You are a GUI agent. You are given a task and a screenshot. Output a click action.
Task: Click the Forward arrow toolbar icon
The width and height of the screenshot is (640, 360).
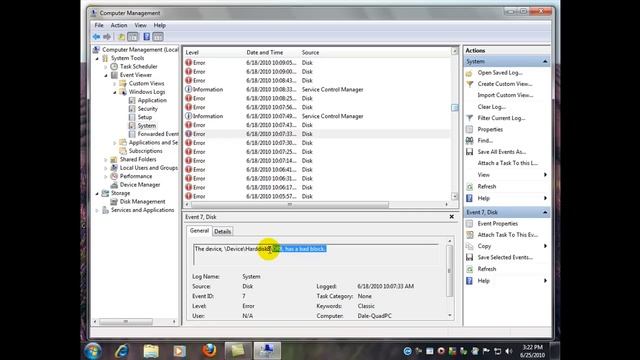107,37
